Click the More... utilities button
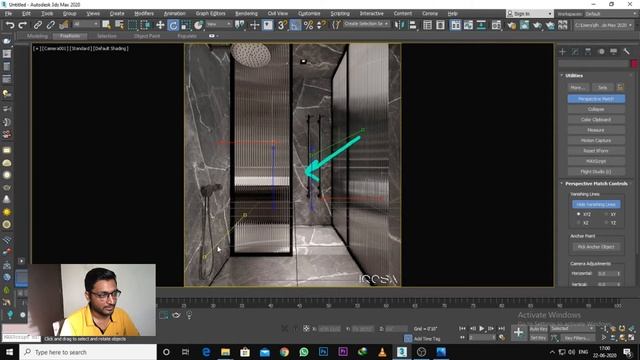This screenshot has width=640, height=360. pos(578,87)
